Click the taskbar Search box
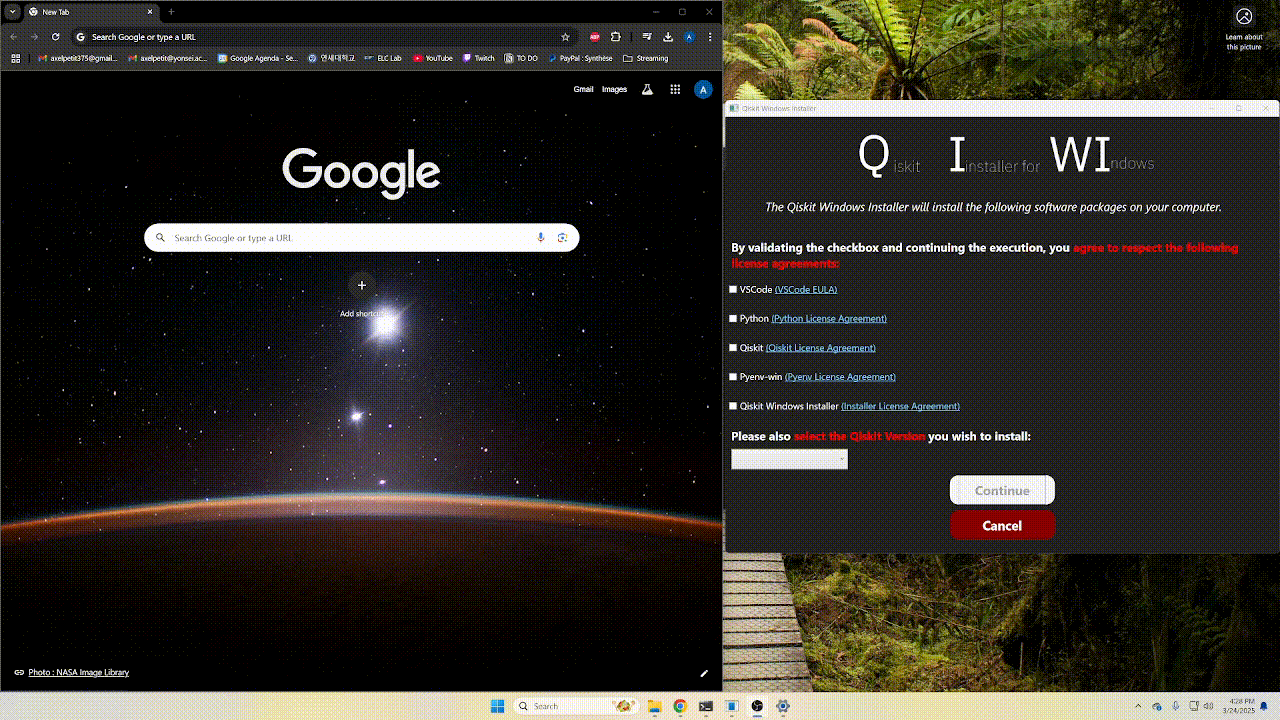 (577, 706)
